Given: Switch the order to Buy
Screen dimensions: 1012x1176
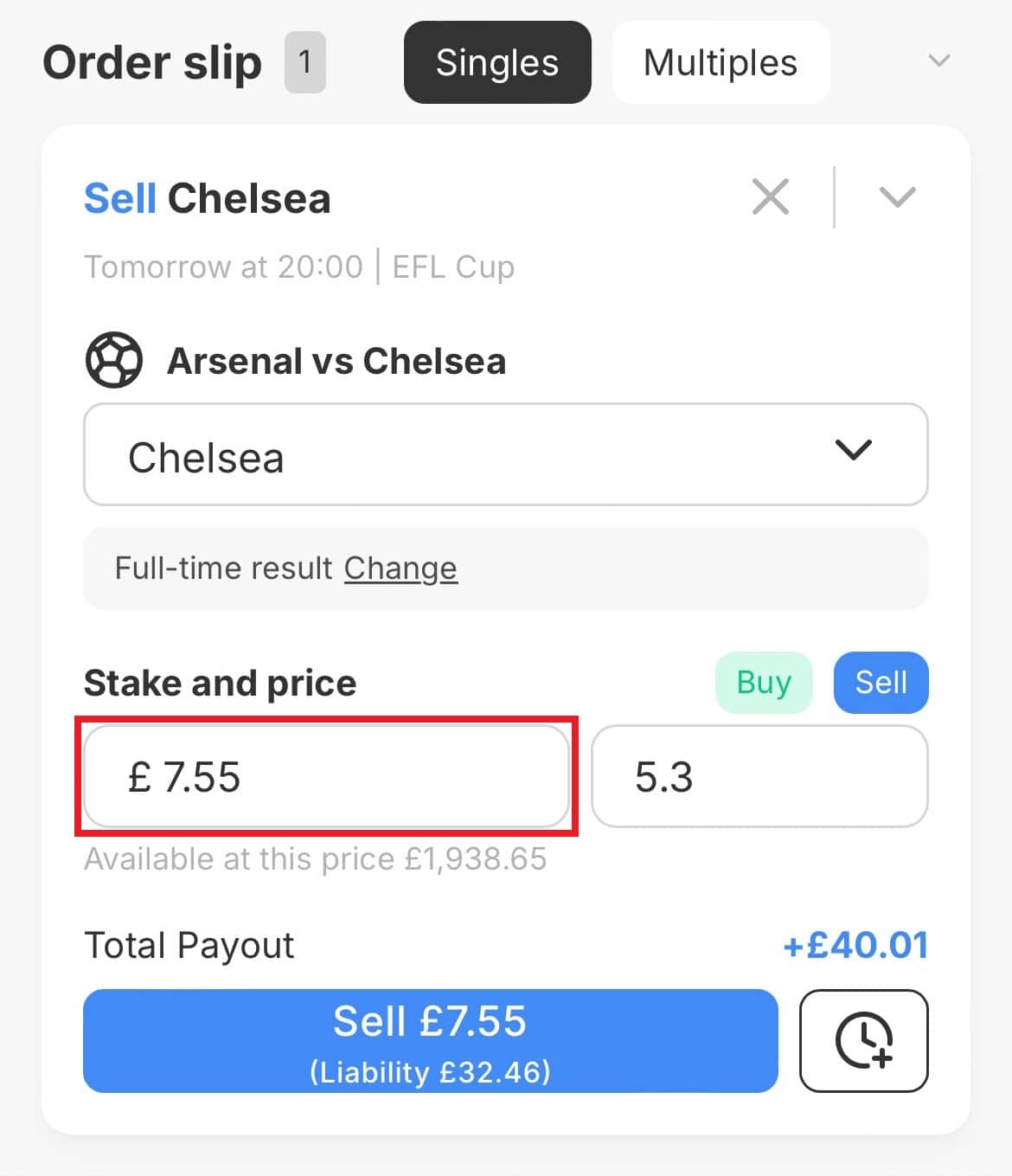Looking at the screenshot, I should pos(763,683).
